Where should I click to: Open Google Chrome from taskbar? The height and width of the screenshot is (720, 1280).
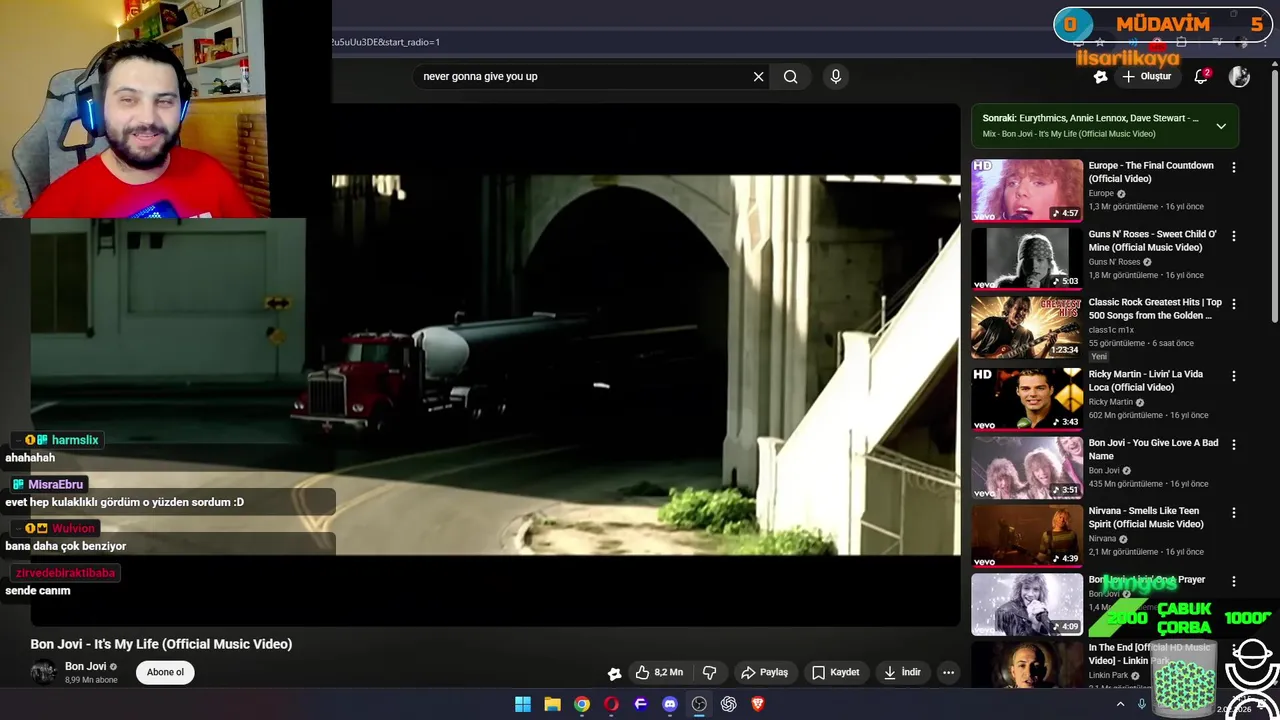[x=582, y=704]
